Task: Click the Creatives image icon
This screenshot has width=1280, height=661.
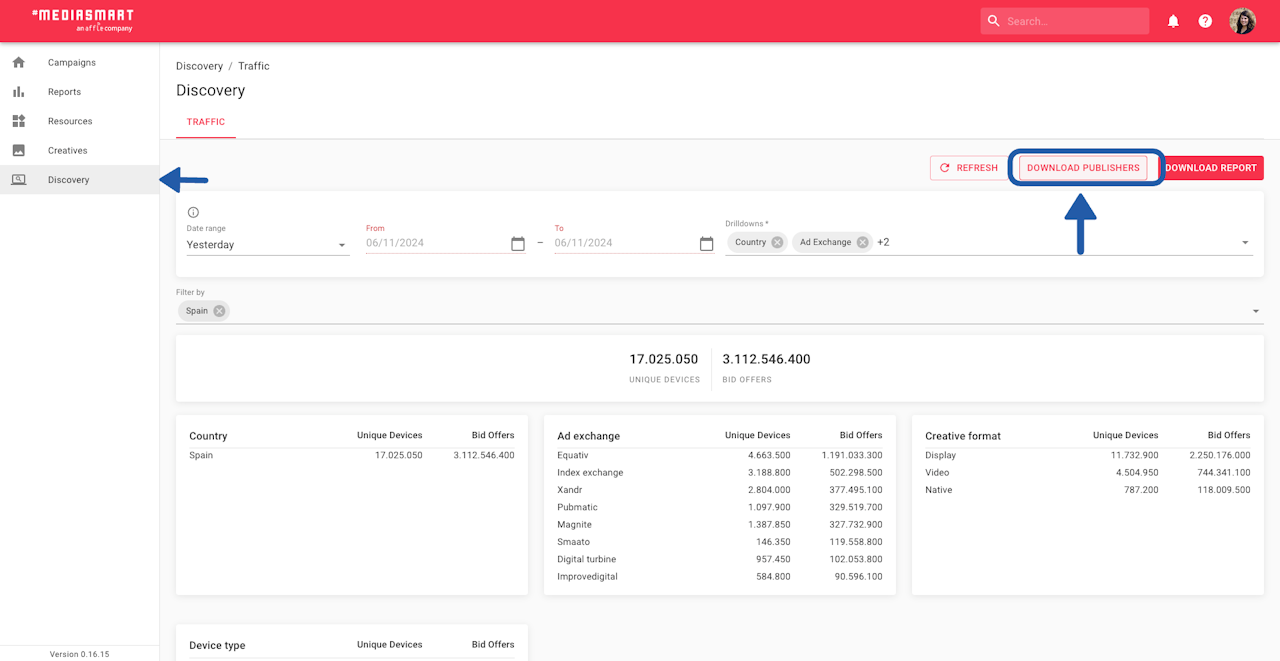Action: [18, 150]
